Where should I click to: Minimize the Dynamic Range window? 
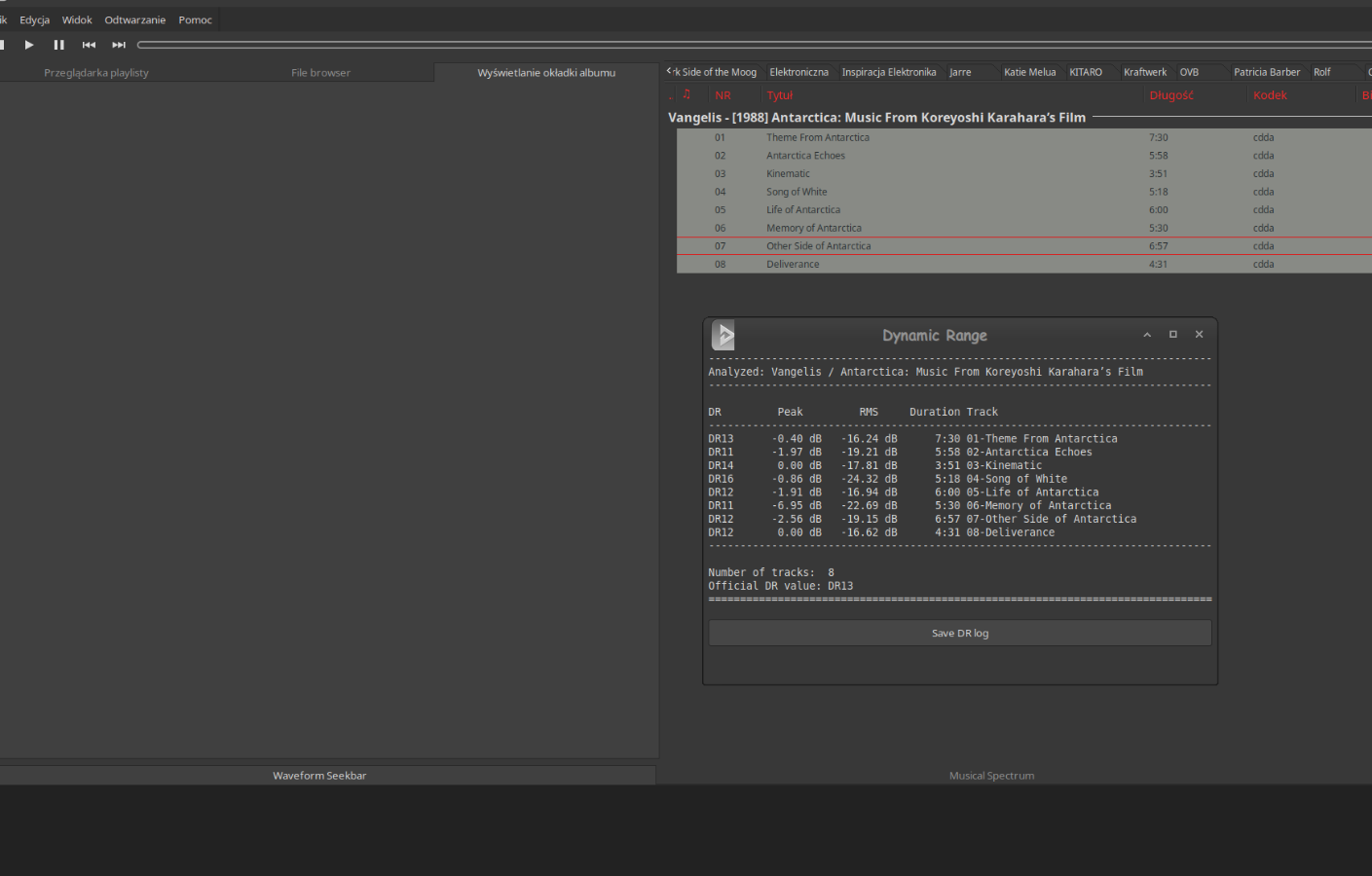(1147, 334)
